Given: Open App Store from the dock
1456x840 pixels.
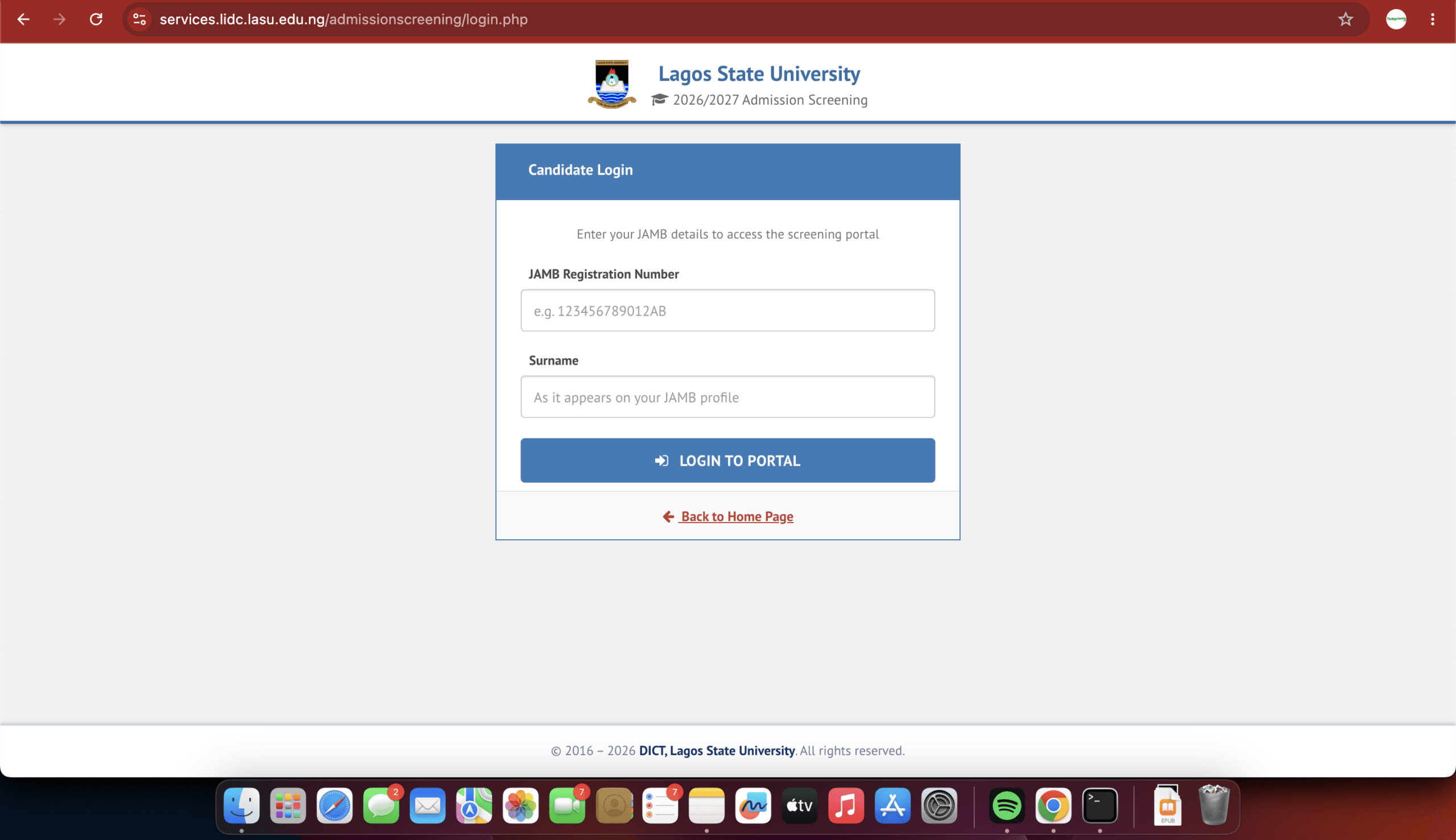Looking at the screenshot, I should pos(892,805).
